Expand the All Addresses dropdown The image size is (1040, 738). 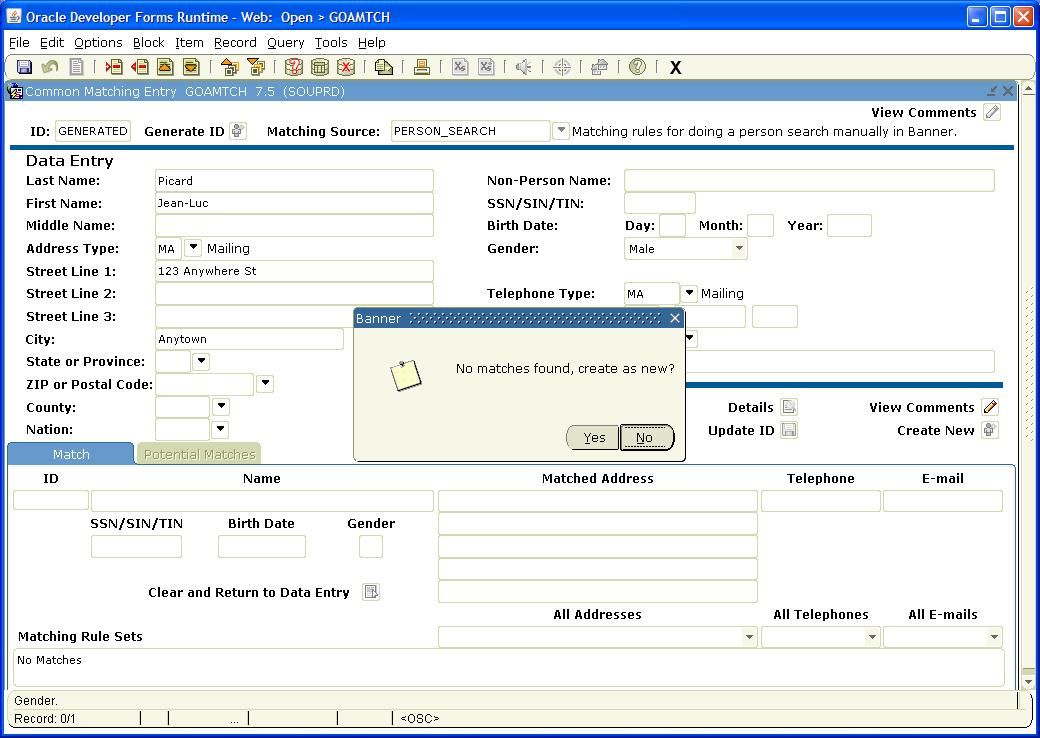[749, 637]
